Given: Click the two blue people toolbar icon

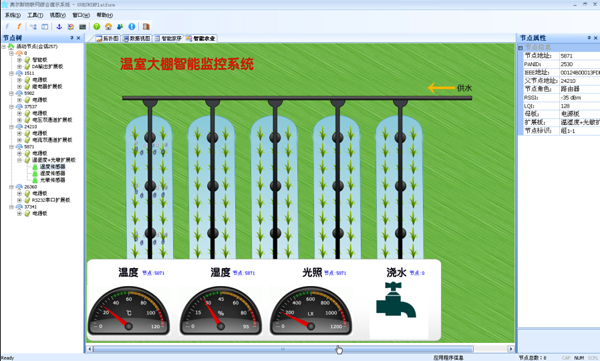Looking at the screenshot, I should pos(120,26).
